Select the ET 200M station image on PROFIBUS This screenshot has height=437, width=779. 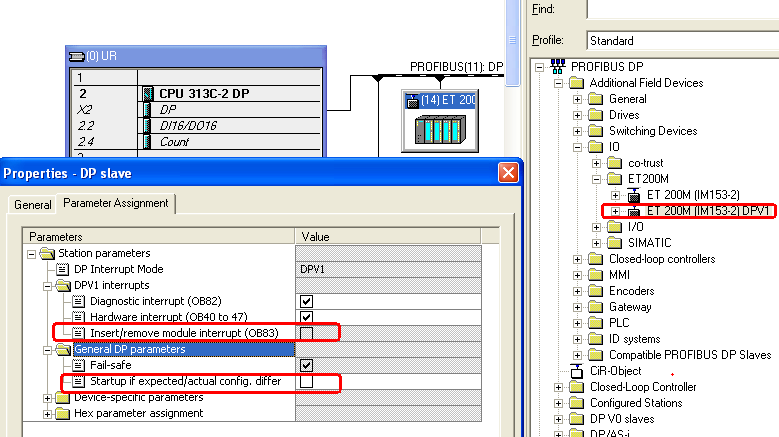point(440,129)
